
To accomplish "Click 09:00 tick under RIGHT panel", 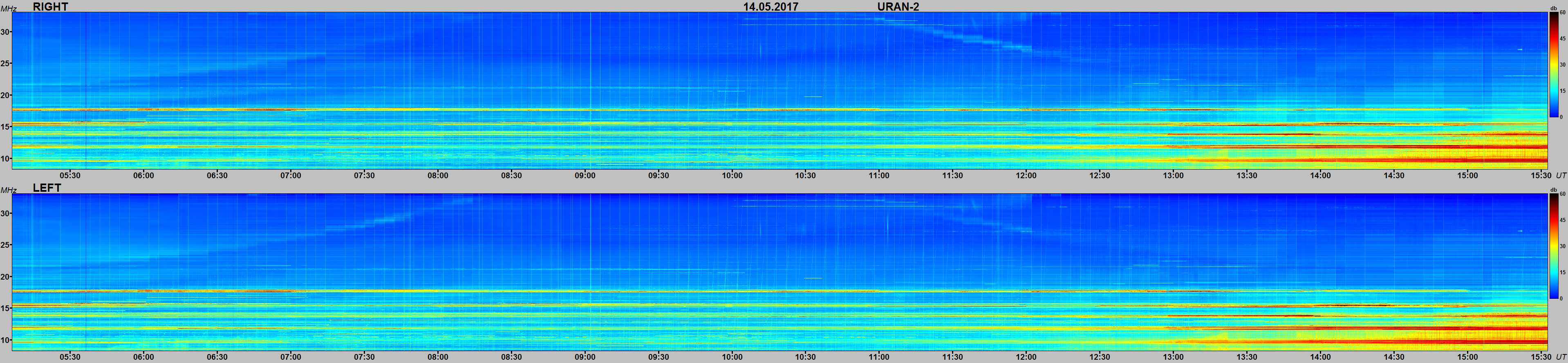I will coord(585,175).
